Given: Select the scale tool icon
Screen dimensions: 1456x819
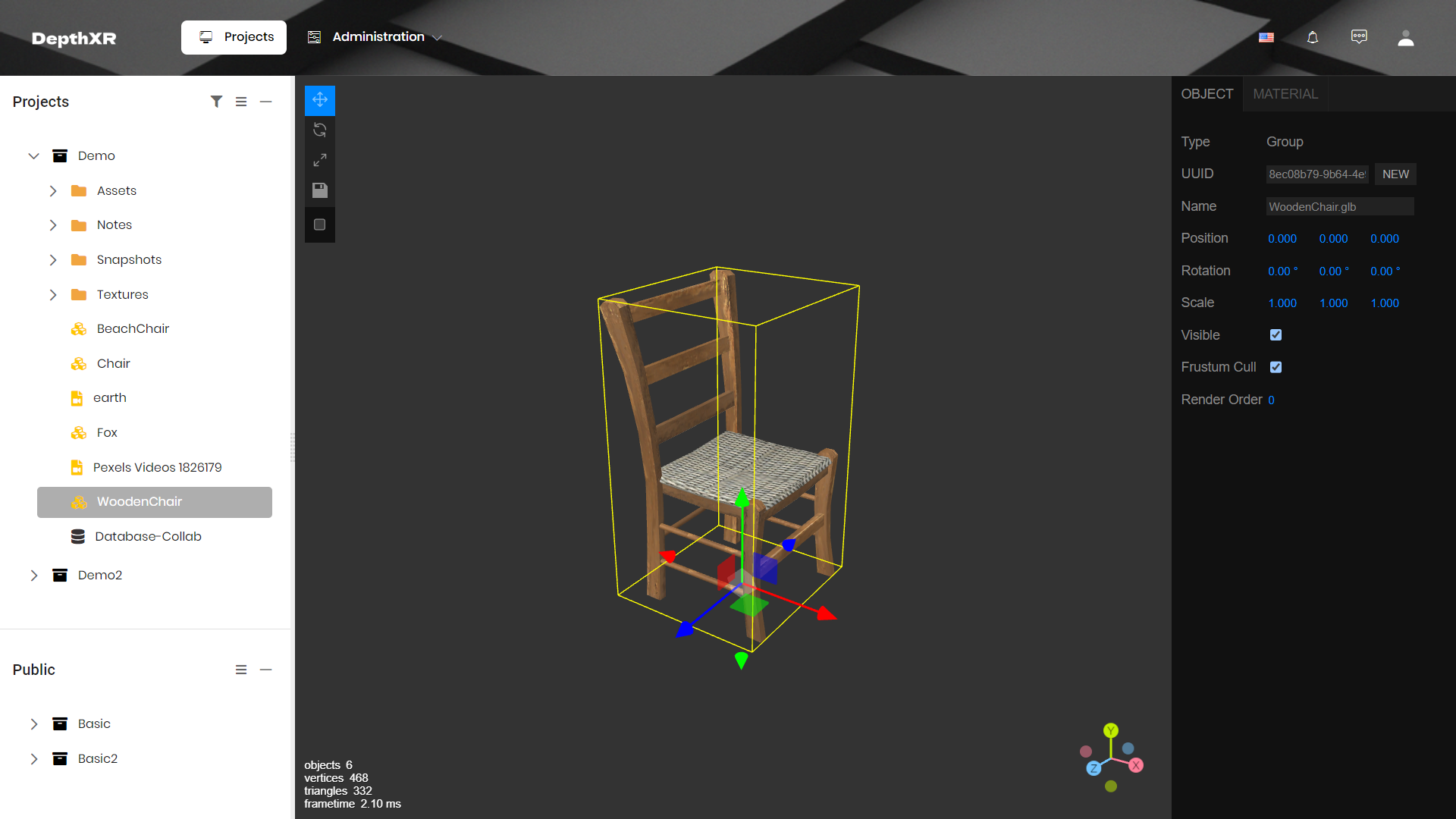Looking at the screenshot, I should click(x=320, y=160).
